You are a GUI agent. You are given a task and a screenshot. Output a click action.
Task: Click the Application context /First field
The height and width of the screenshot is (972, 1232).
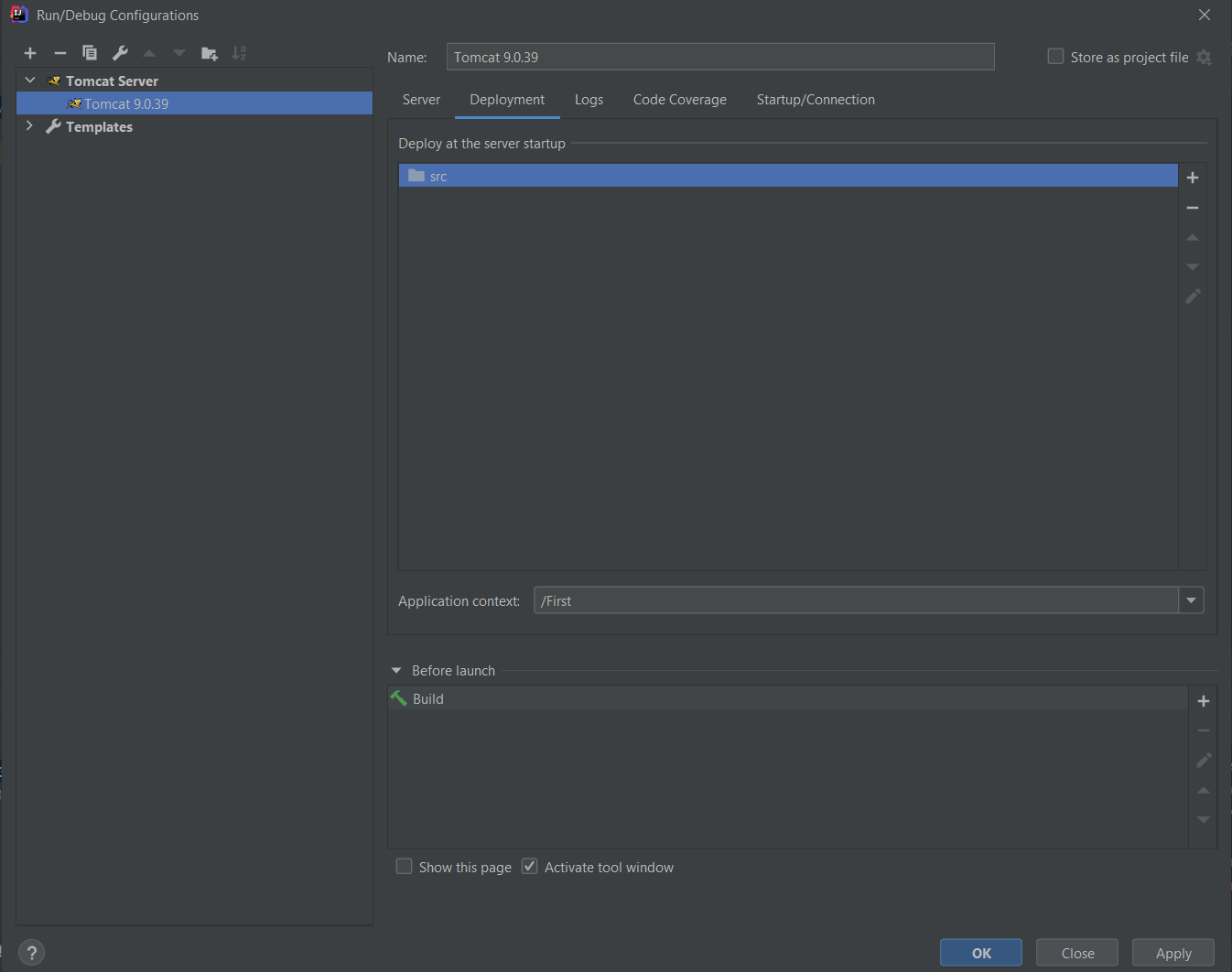click(856, 601)
